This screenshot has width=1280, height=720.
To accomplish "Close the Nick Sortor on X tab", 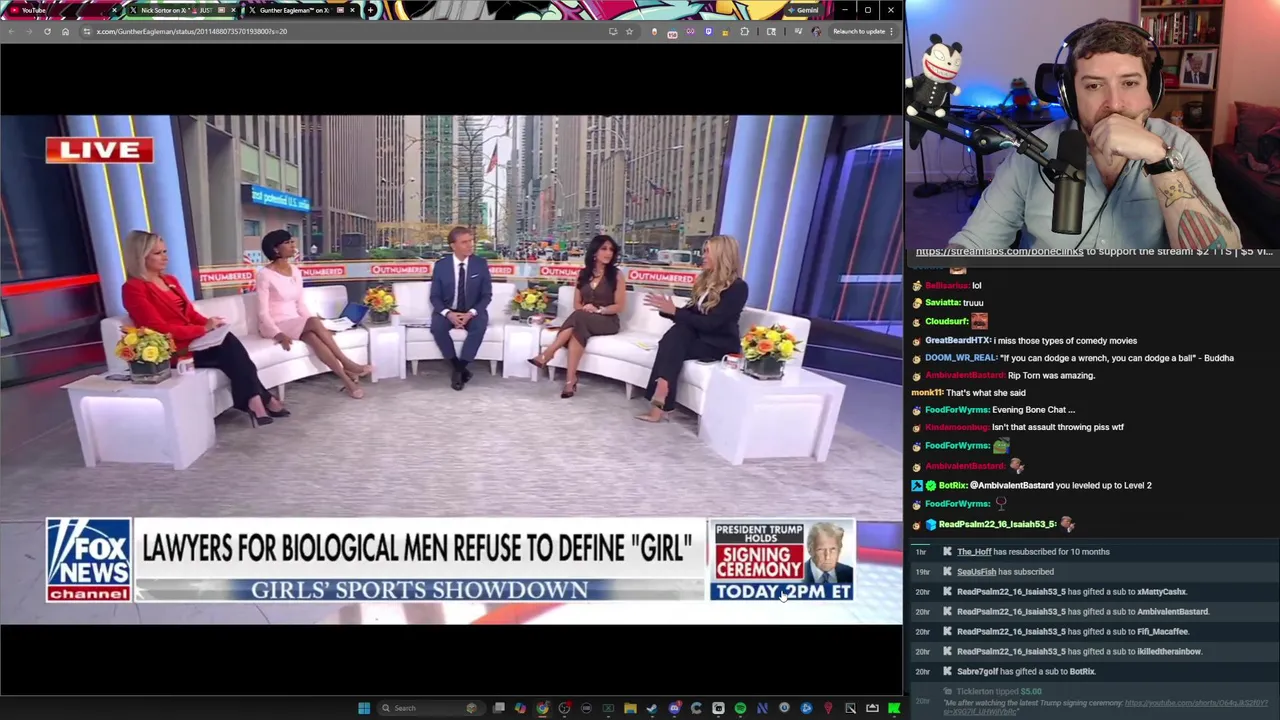I will (x=233, y=10).
